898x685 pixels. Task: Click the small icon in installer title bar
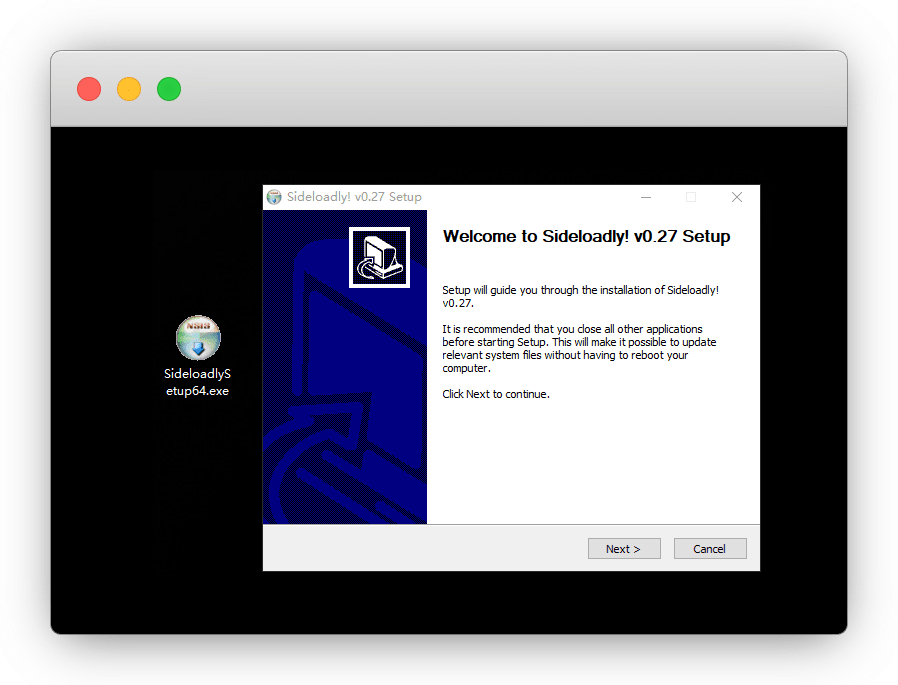pyautogui.click(x=274, y=197)
